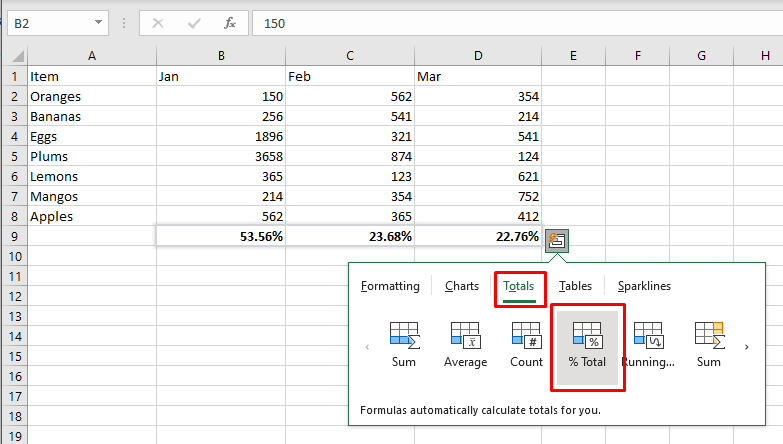783x444 pixels.
Task: Click inside the formula bar showing 150
Action: click(x=500, y=22)
